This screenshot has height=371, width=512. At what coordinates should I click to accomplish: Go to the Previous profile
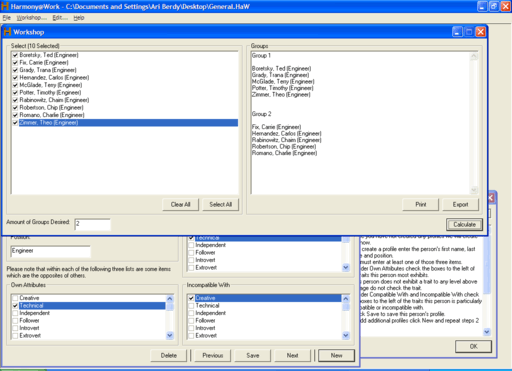(213, 355)
